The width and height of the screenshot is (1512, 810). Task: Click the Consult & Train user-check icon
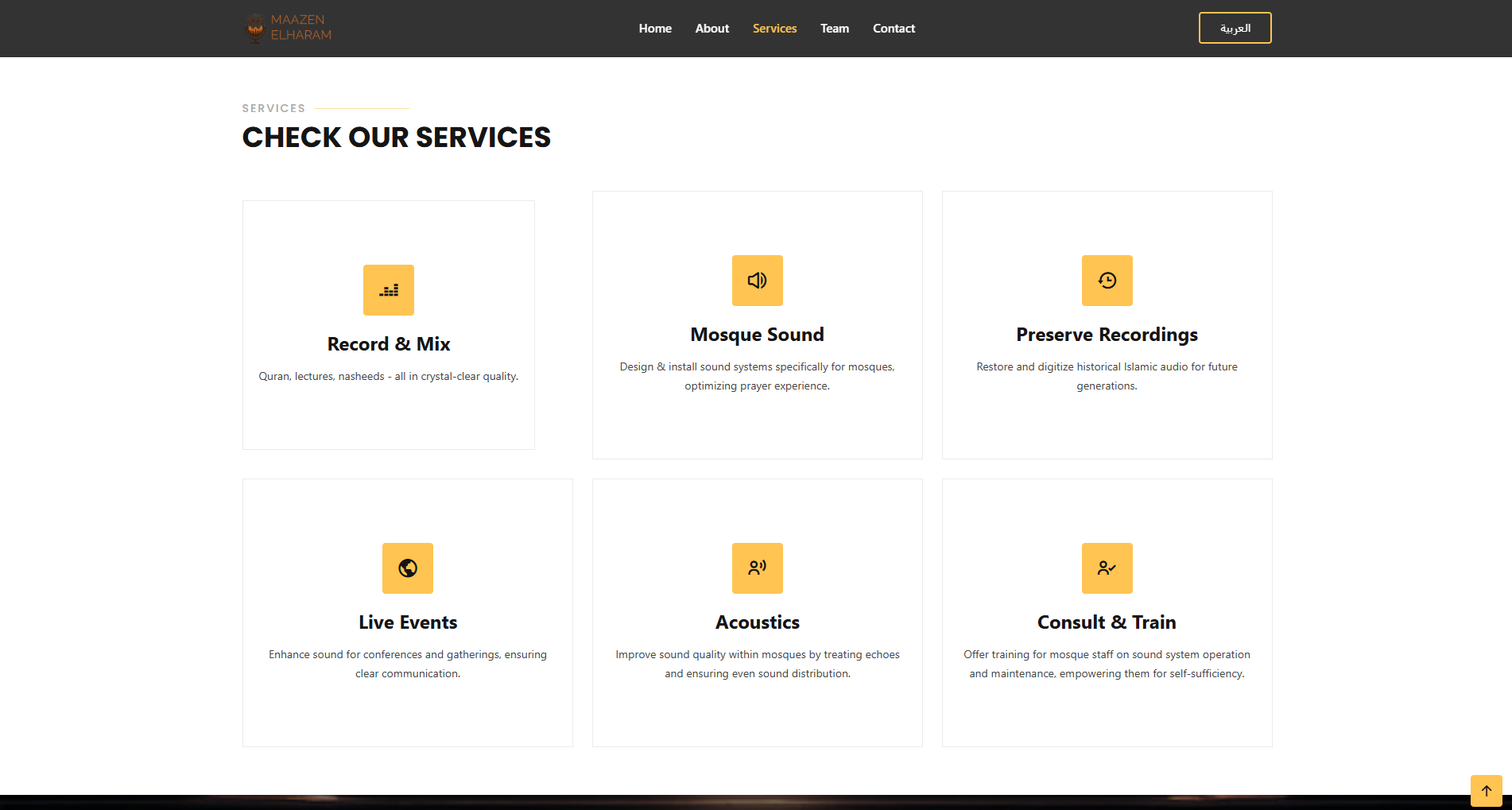point(1107,568)
